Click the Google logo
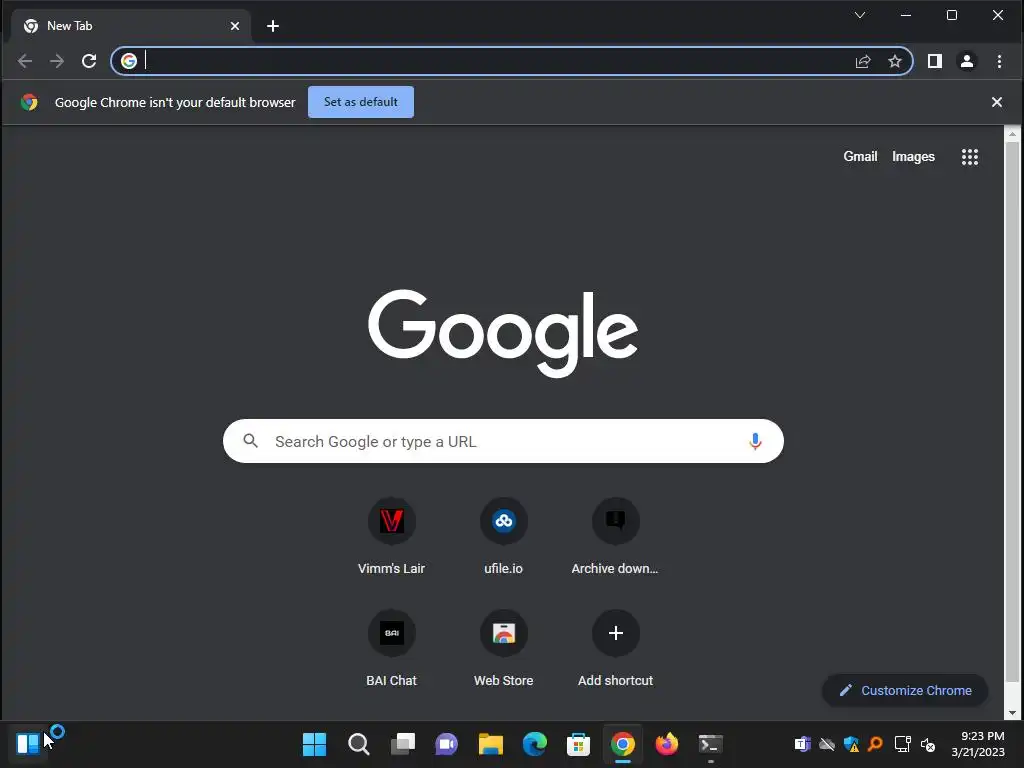The width and height of the screenshot is (1024, 768). click(503, 333)
